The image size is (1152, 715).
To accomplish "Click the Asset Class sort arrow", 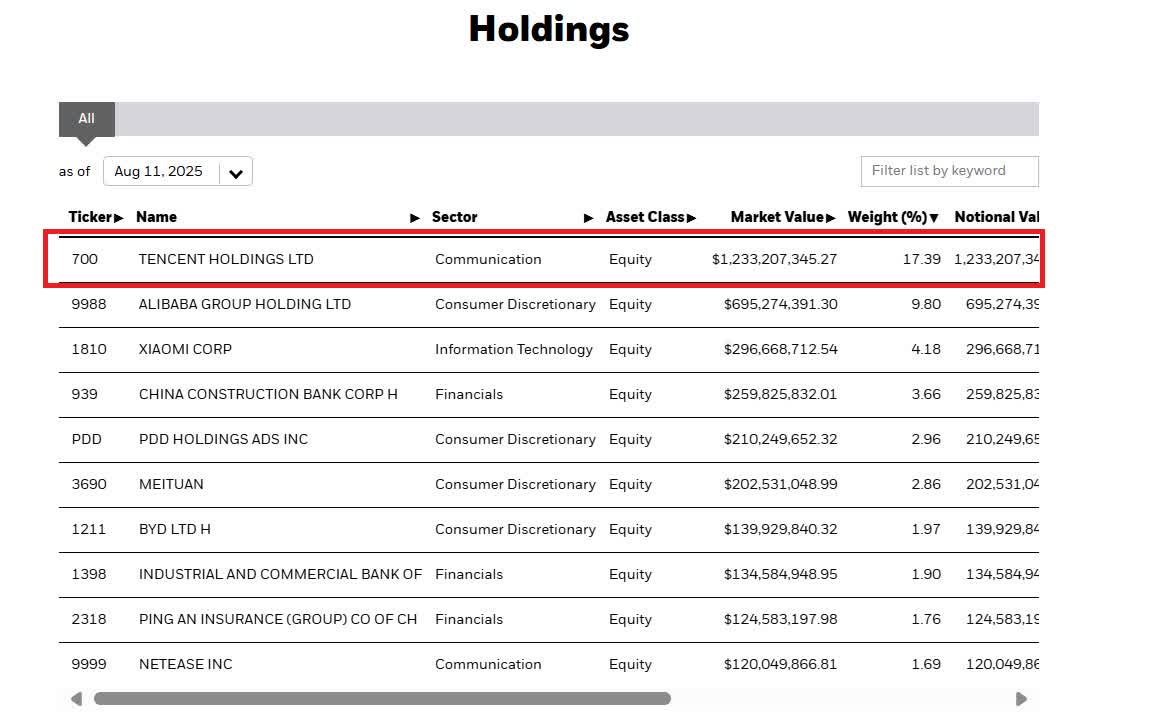I will pos(691,218).
